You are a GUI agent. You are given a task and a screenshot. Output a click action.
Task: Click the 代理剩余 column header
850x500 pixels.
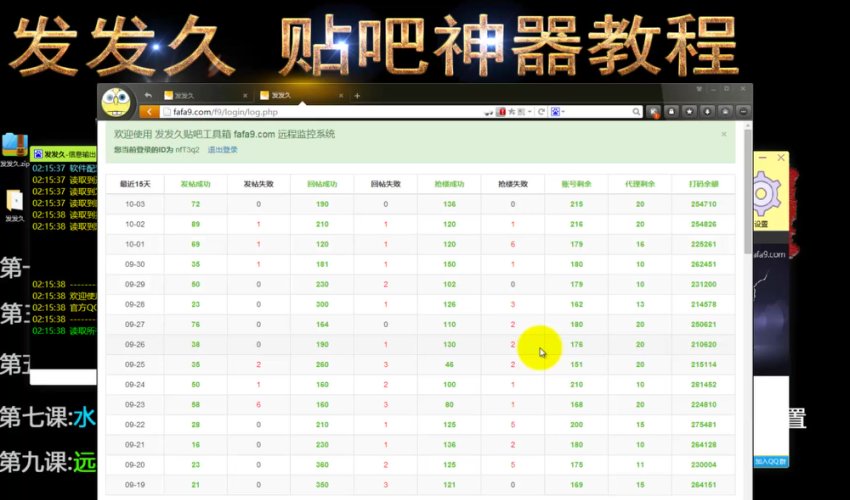coord(640,184)
